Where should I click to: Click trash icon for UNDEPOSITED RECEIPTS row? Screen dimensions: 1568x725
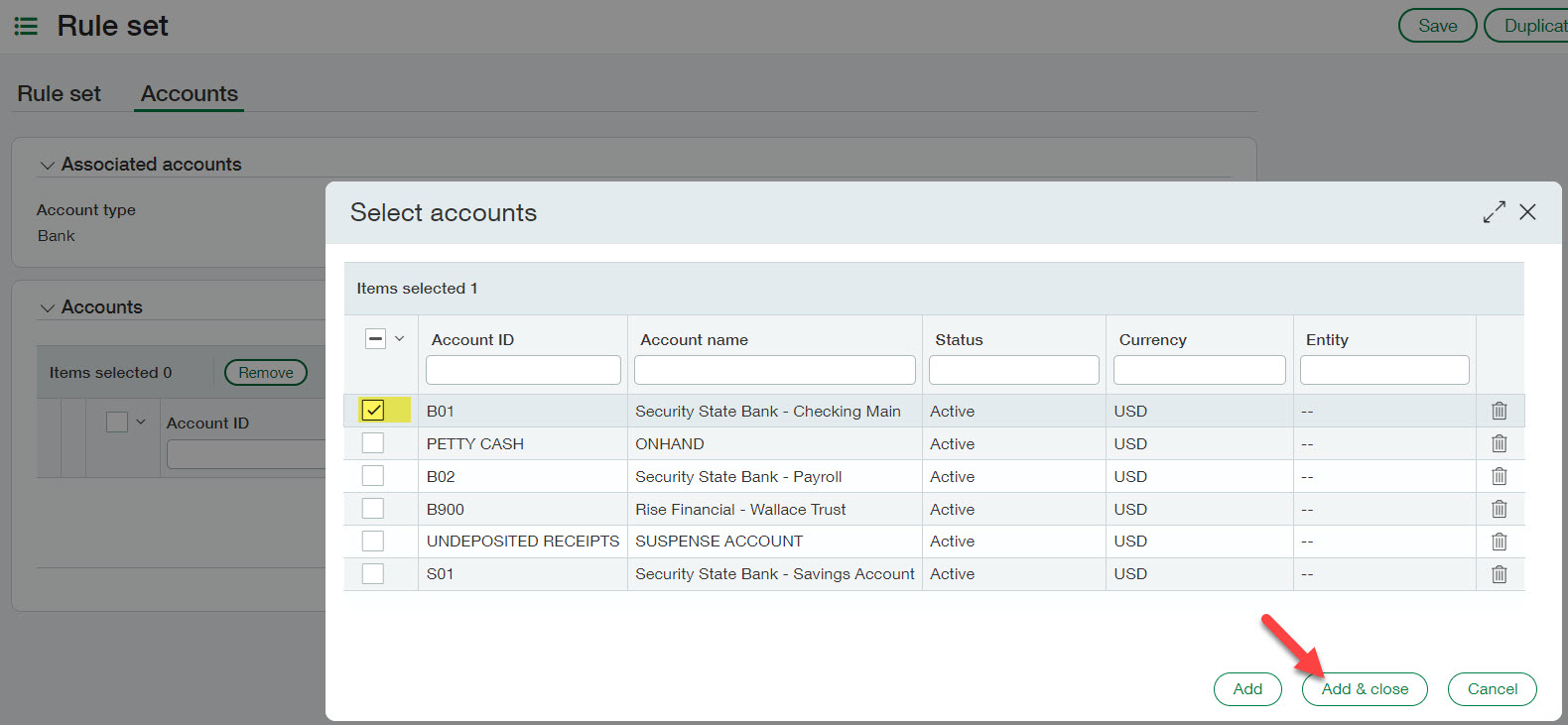(x=1499, y=542)
